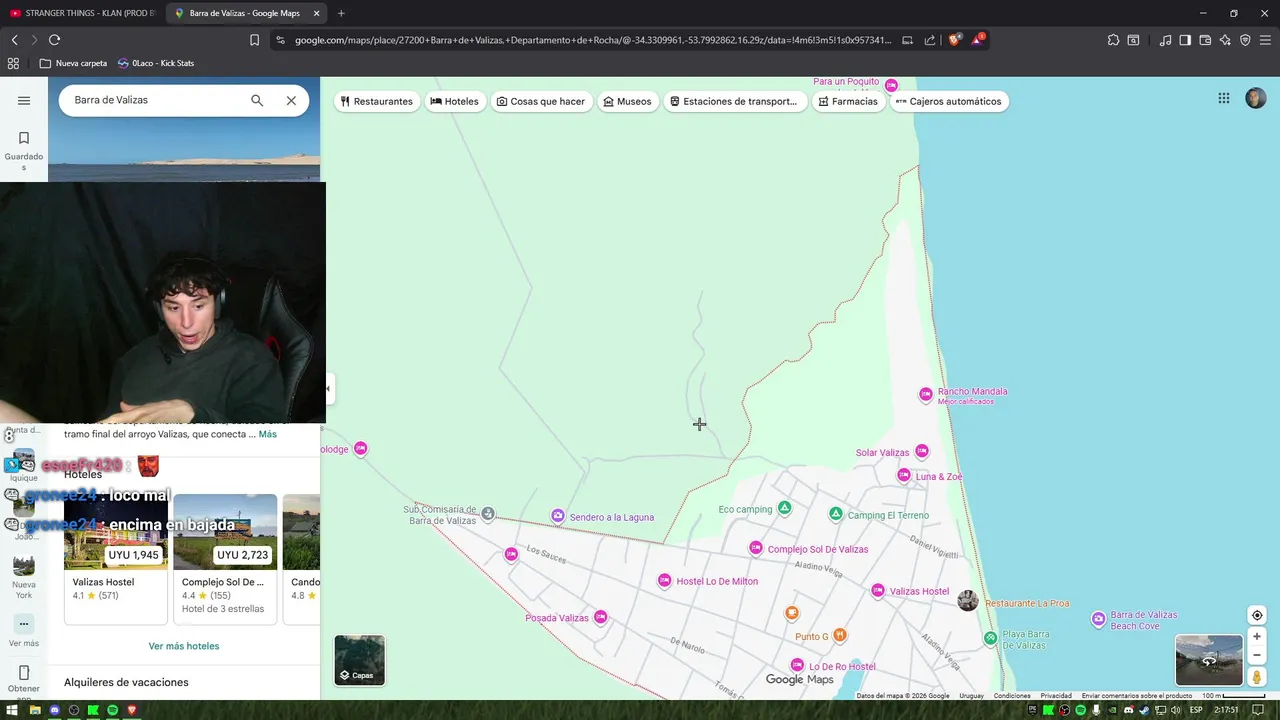The height and width of the screenshot is (720, 1280).
Task: Filter map by Farmacias
Action: pos(848,101)
